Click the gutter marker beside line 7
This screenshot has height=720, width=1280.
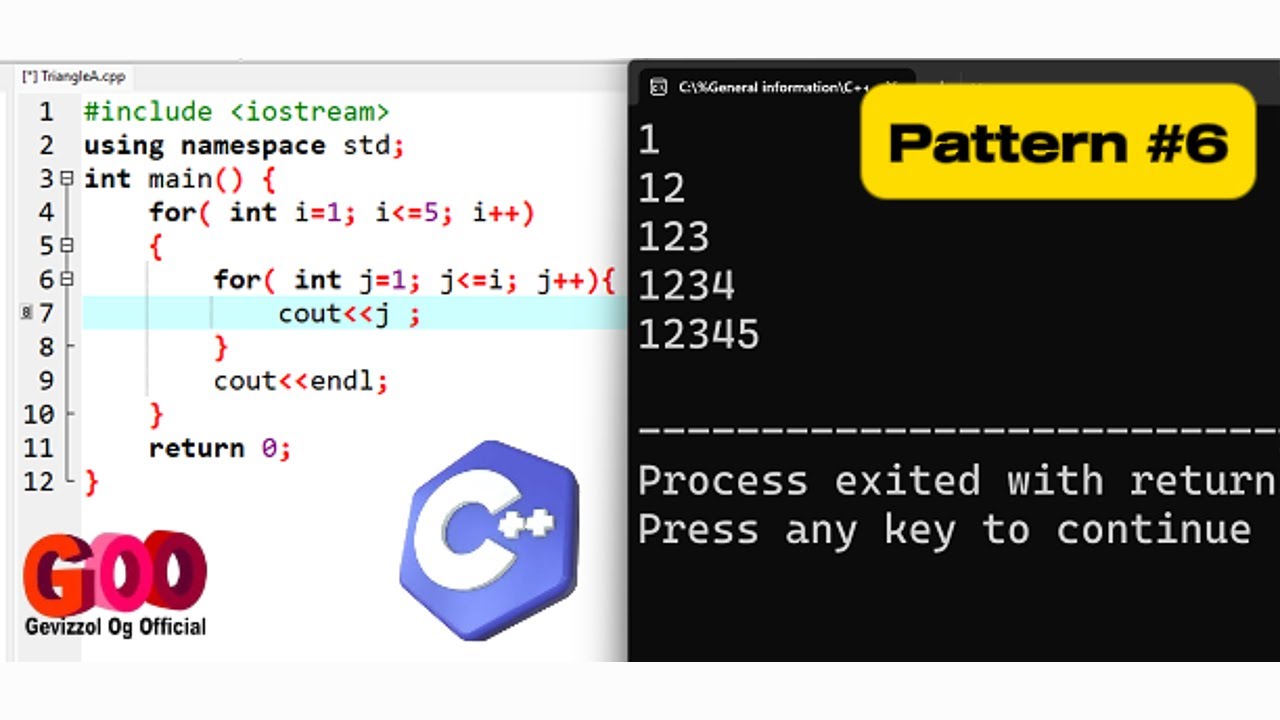pyautogui.click(x=25, y=313)
